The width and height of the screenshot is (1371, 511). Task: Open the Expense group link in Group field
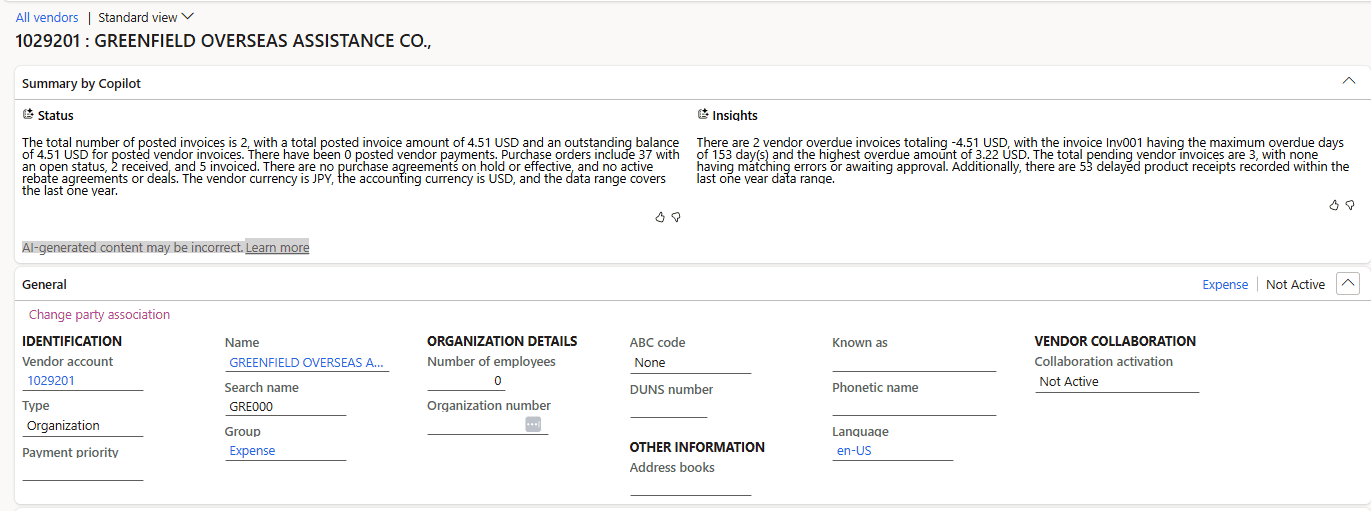coord(252,451)
